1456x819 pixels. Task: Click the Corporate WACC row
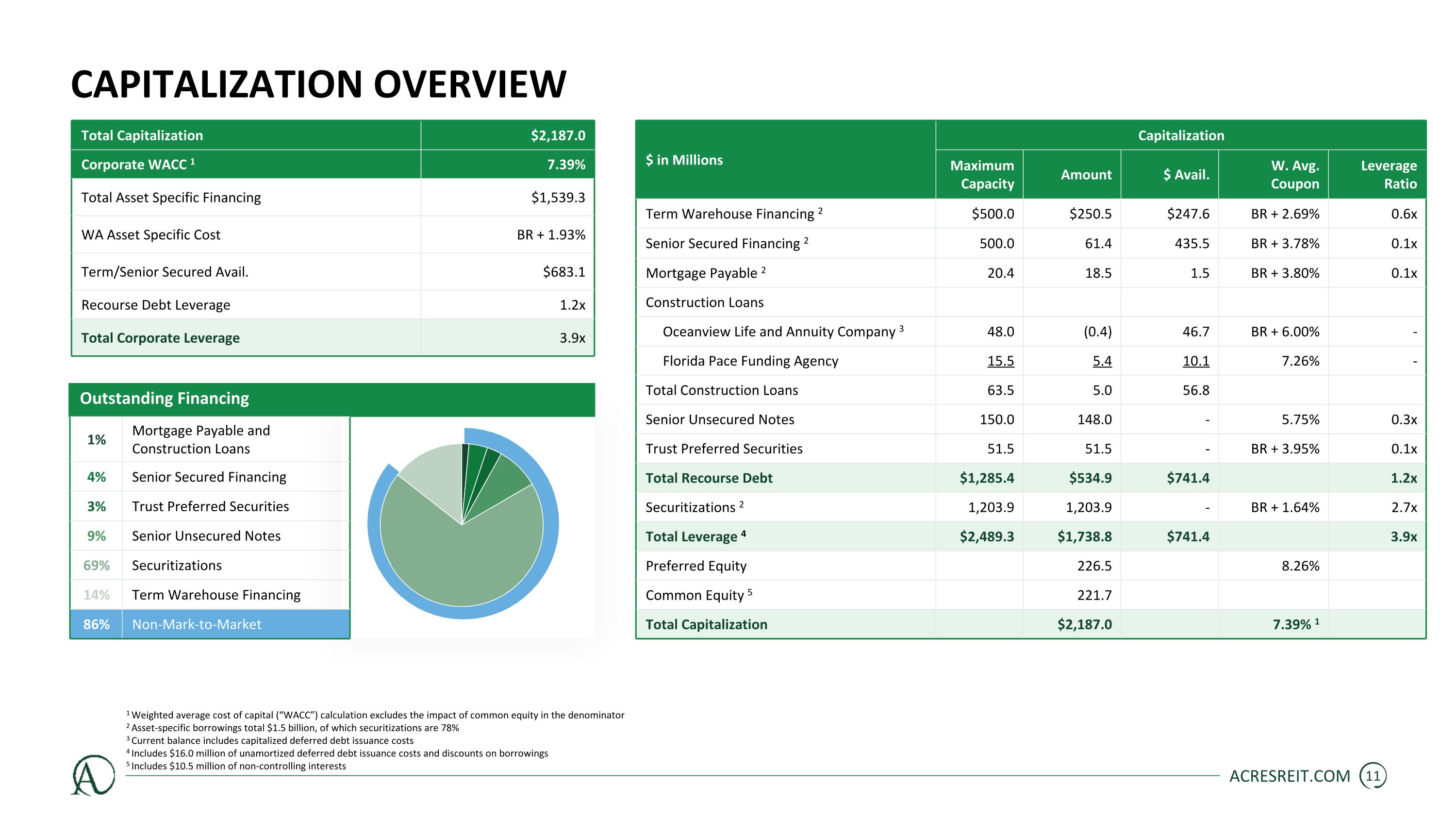click(x=332, y=165)
